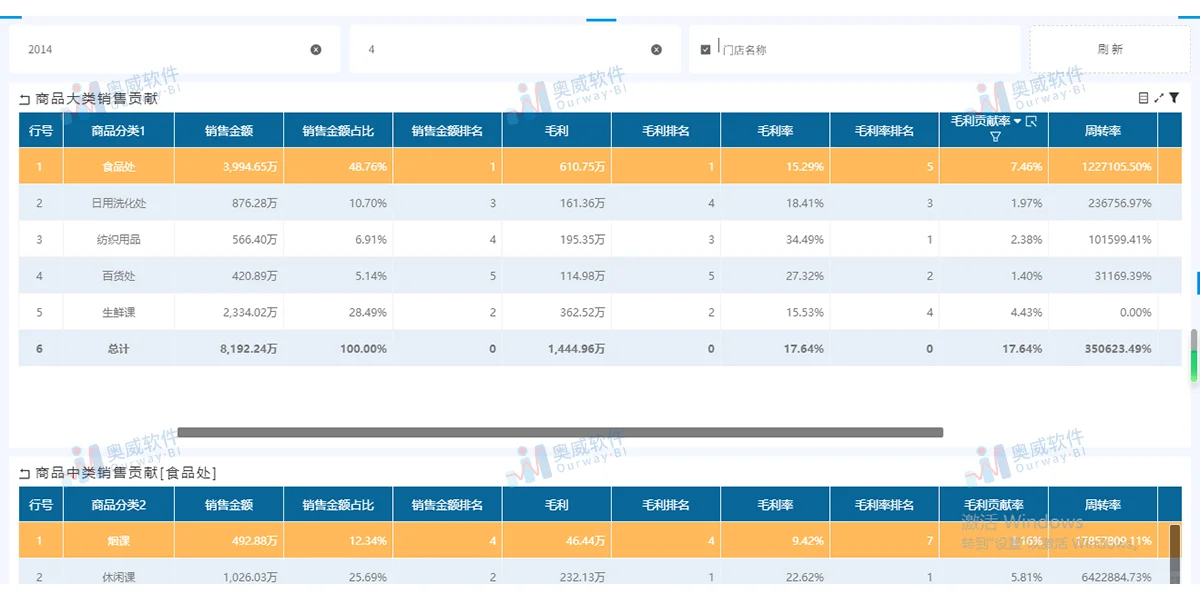The height and width of the screenshot is (600, 1200).
Task: Sort by clicking the 销售金额 column header
Action: (229, 129)
